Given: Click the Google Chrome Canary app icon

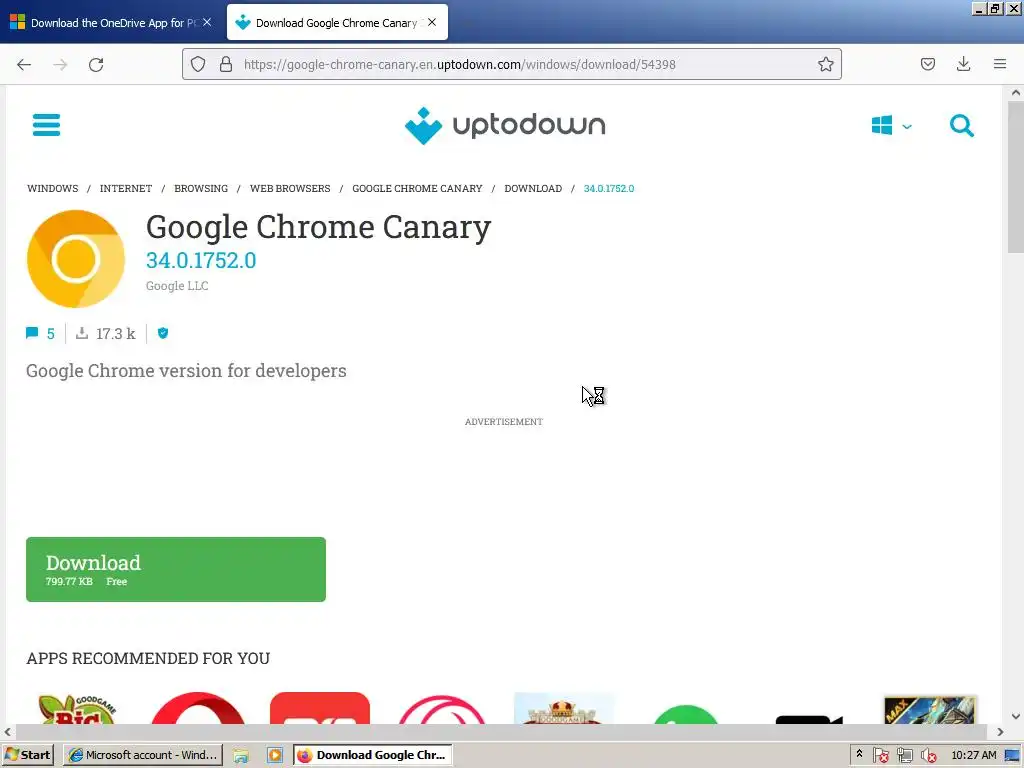Looking at the screenshot, I should [76, 259].
